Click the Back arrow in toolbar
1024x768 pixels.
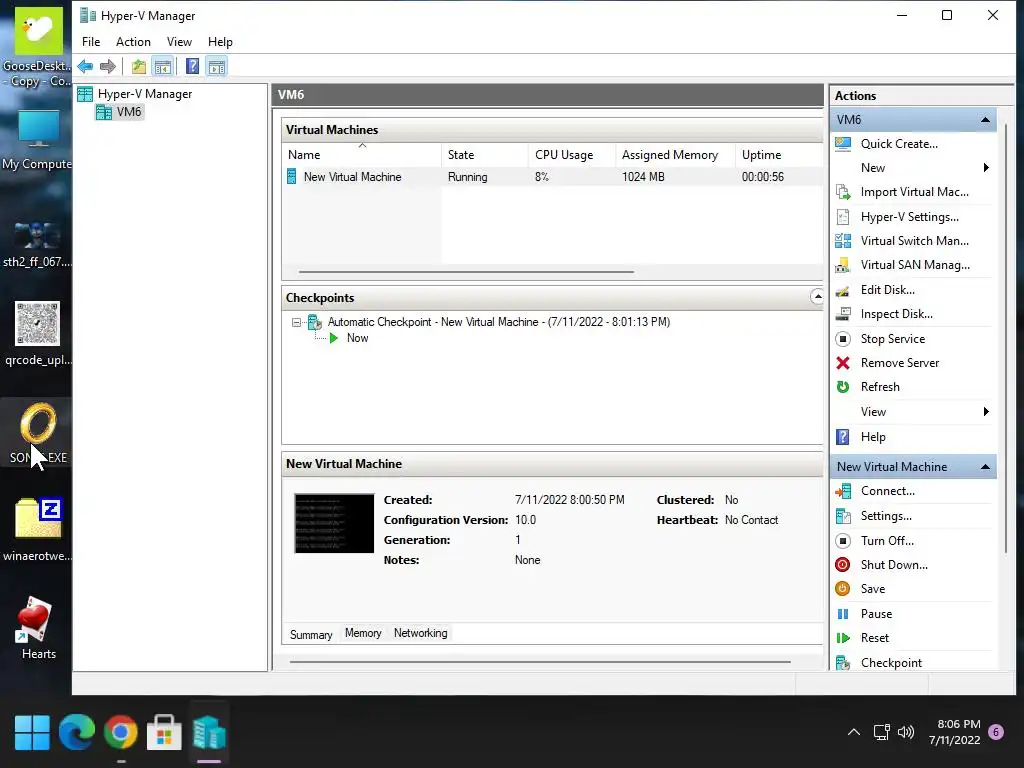85,66
